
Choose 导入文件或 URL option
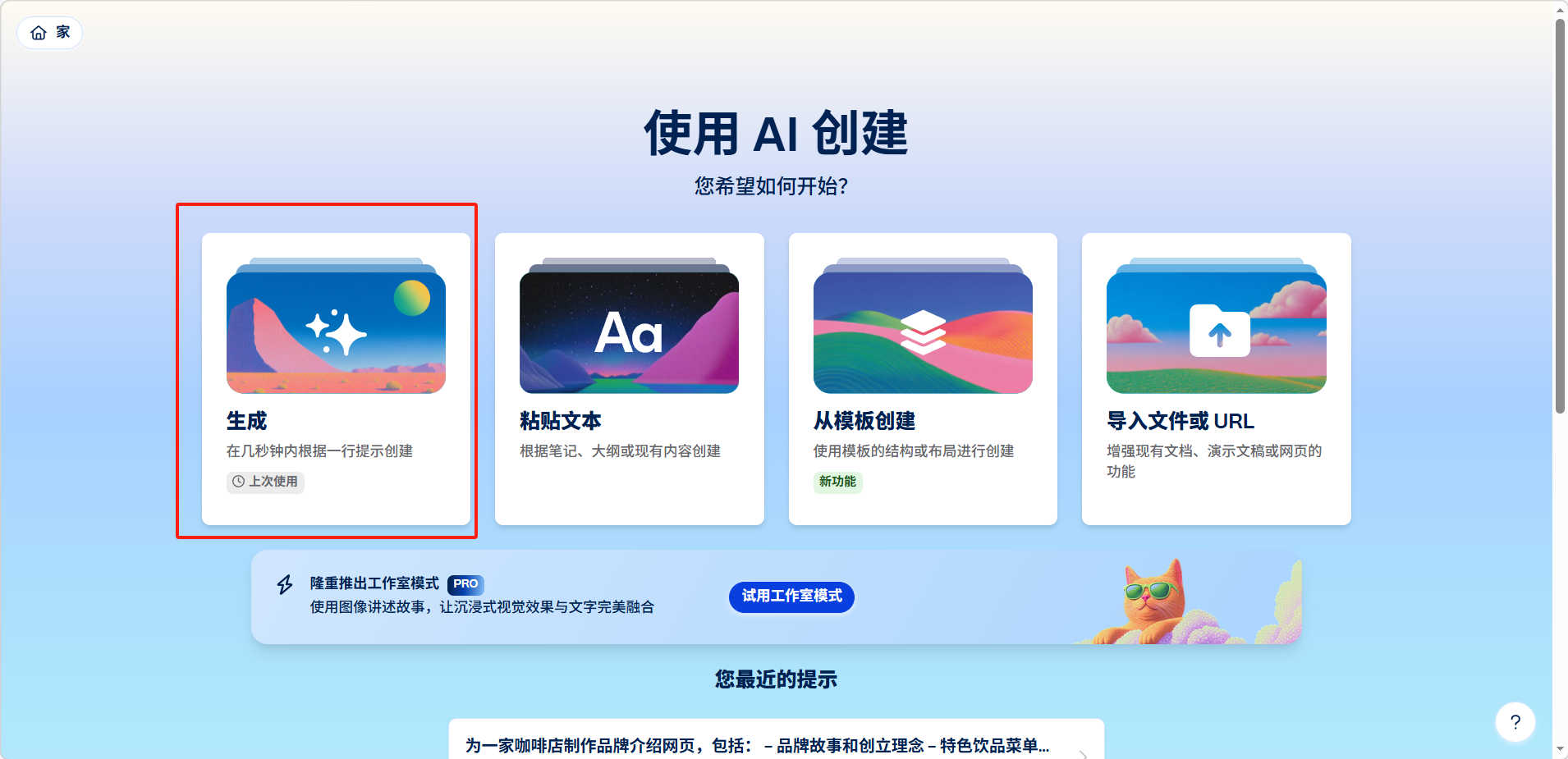point(1217,379)
